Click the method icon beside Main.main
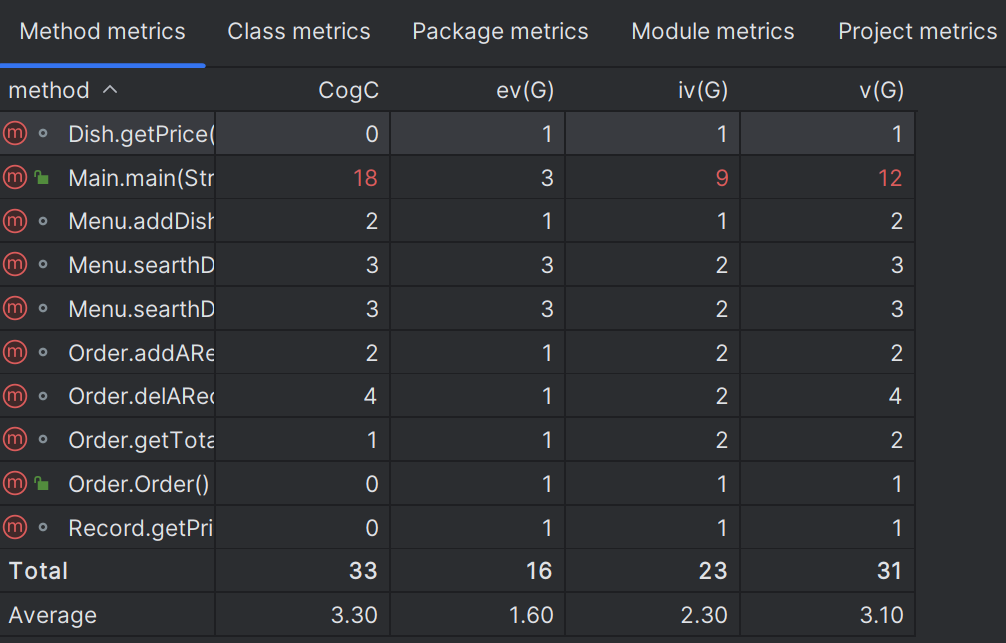This screenshot has height=643, width=1006. pyautogui.click(x=14, y=178)
